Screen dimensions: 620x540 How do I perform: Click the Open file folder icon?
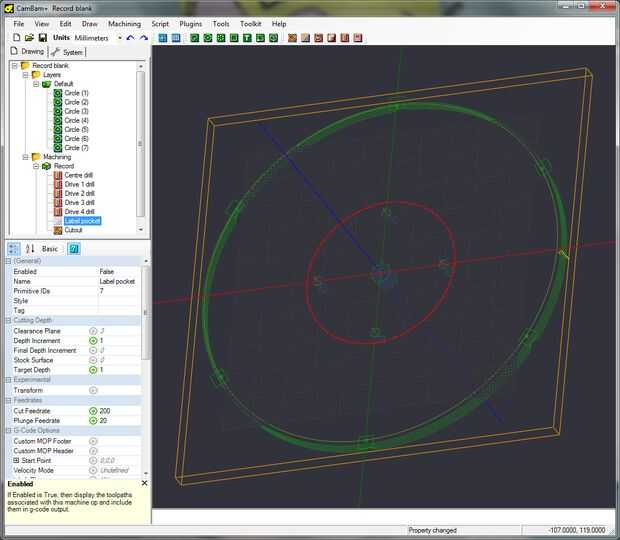[x=30, y=38]
